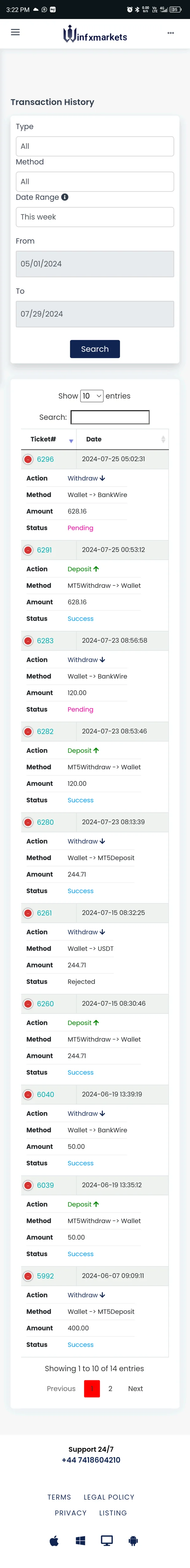Collapse row details for ticket 6296
This screenshot has width=190, height=1568.
click(28, 460)
